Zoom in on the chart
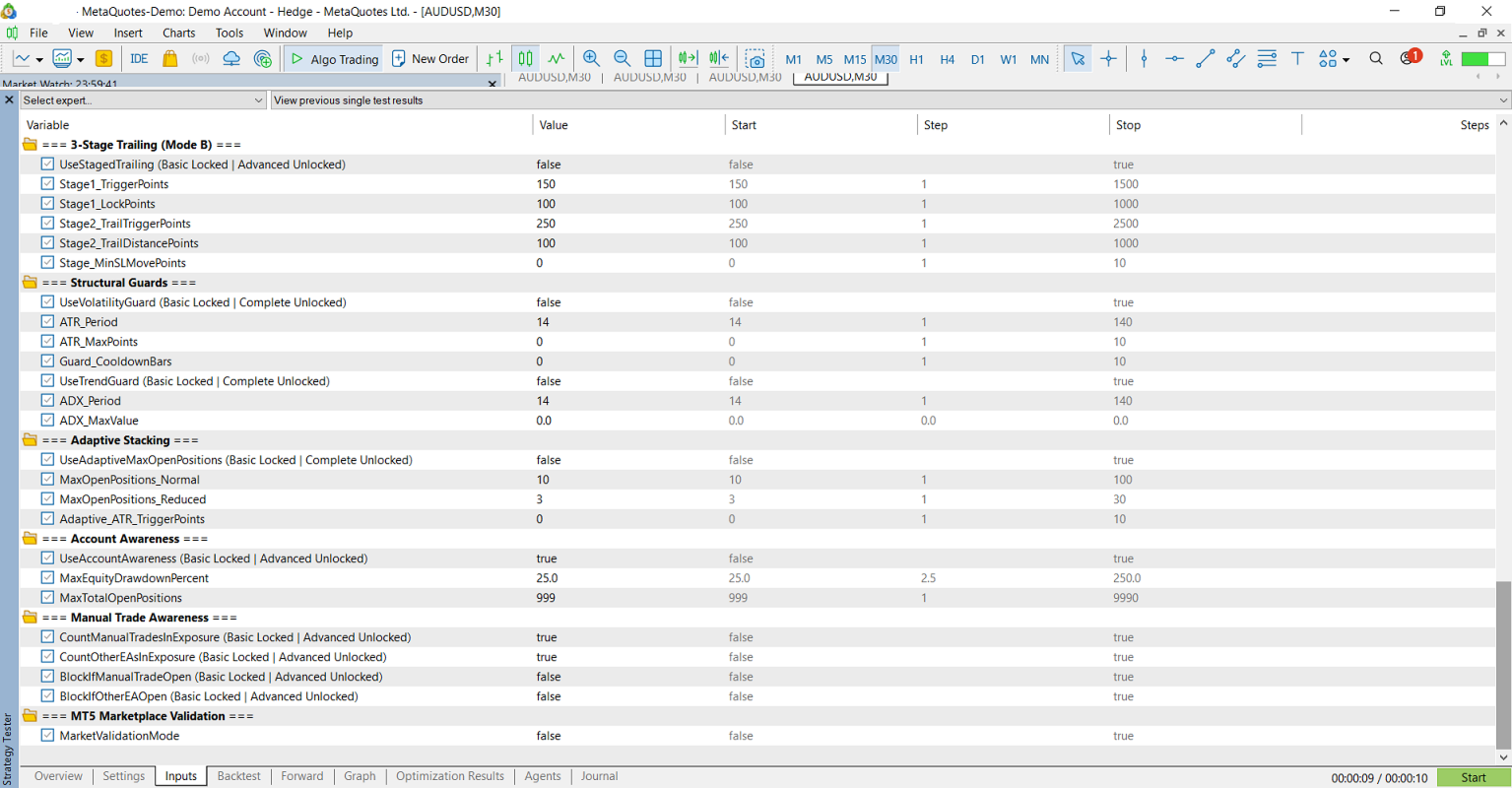The height and width of the screenshot is (788, 1512). coord(591,59)
